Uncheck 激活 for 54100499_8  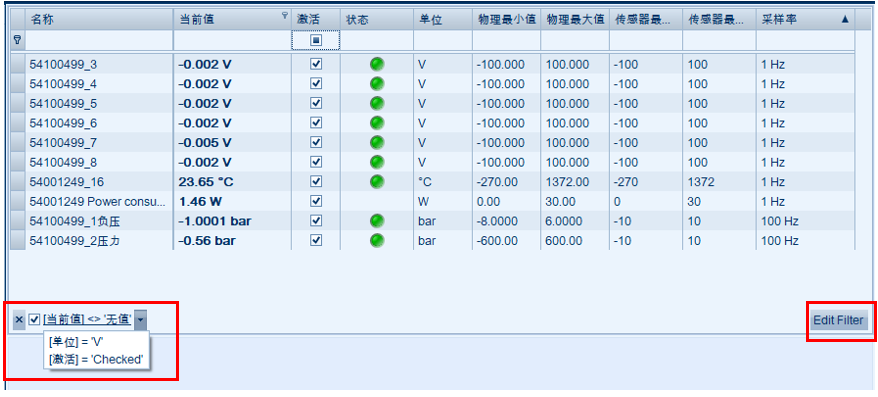click(x=316, y=162)
